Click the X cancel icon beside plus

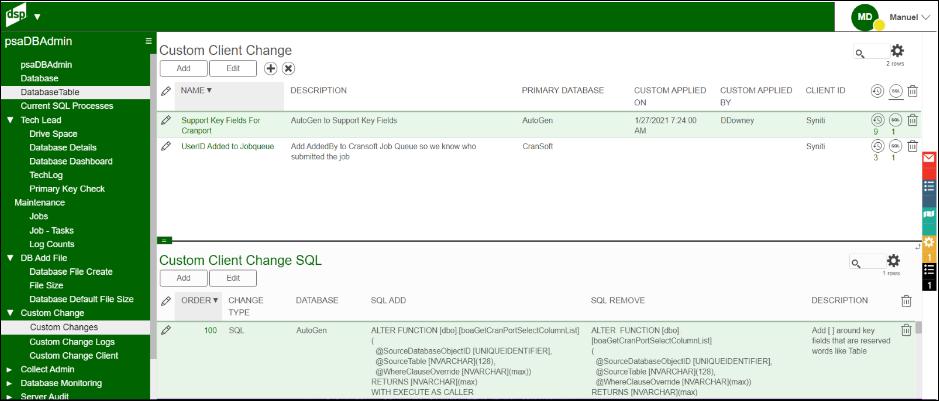point(288,68)
